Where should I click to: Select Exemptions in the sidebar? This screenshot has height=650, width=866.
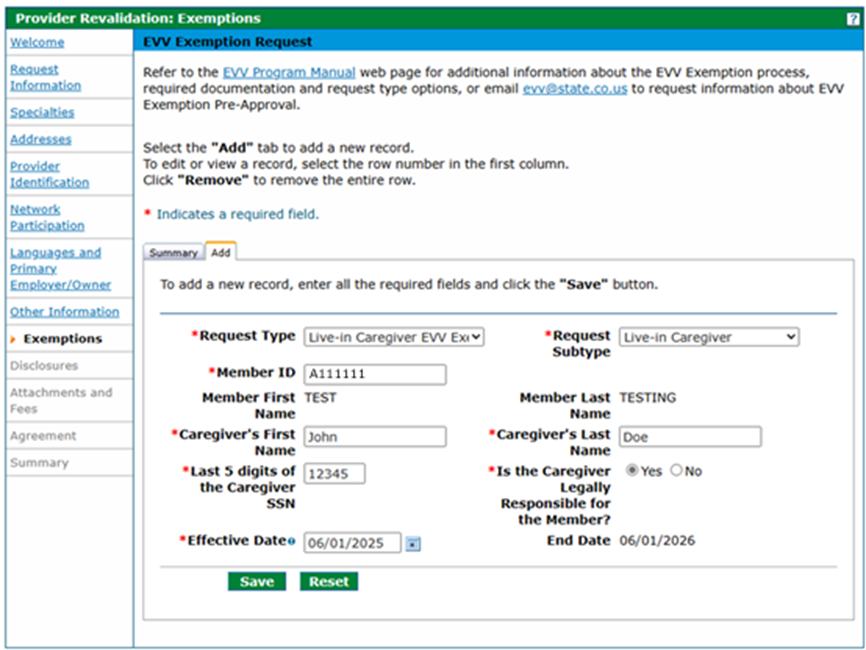[62, 339]
